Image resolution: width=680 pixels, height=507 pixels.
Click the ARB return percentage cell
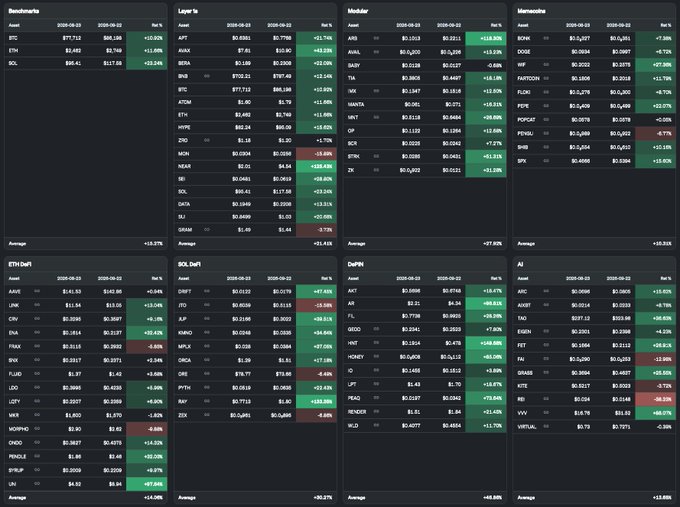(486, 39)
